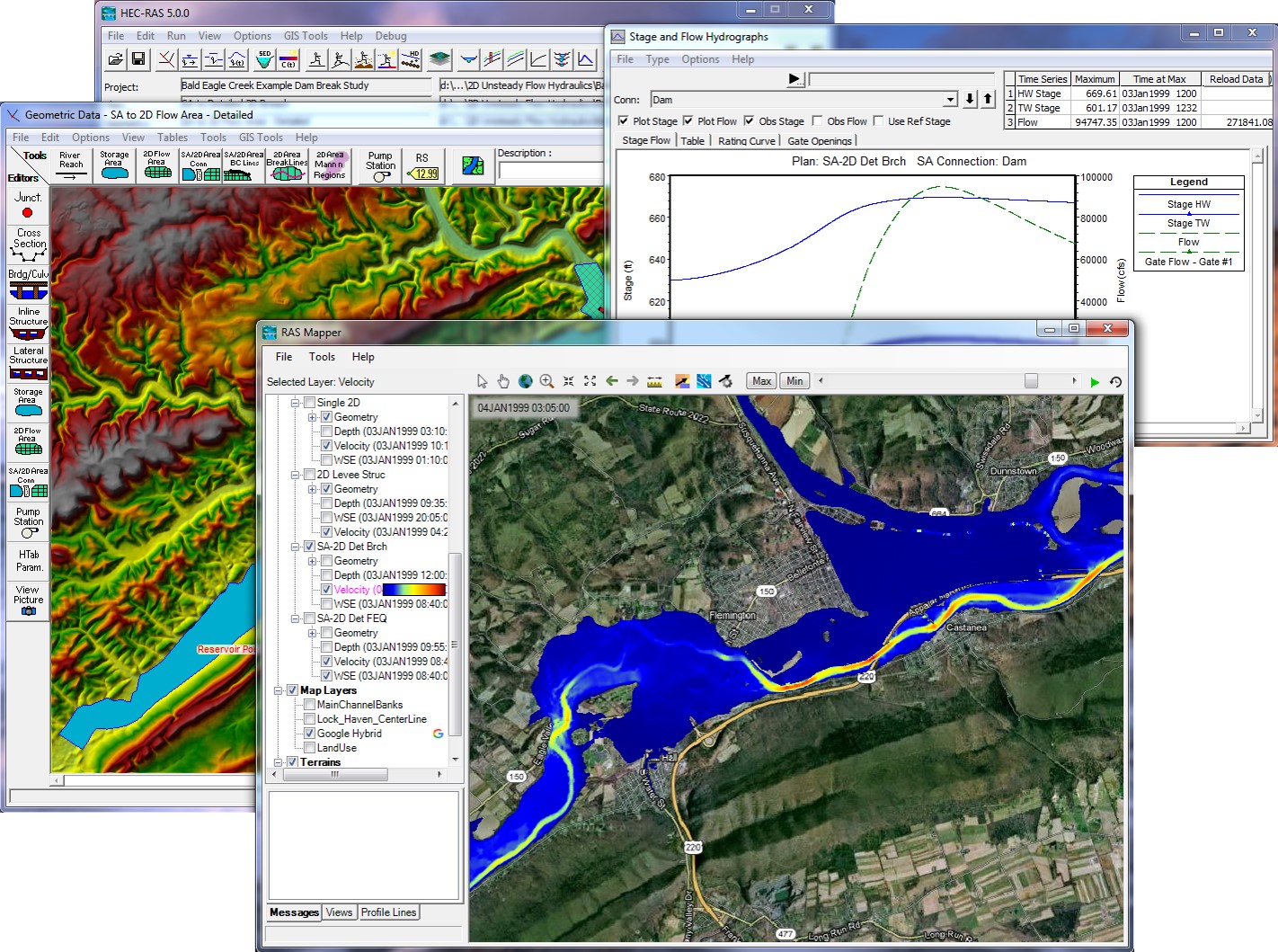Switch to the Rating Curve tab

click(746, 140)
